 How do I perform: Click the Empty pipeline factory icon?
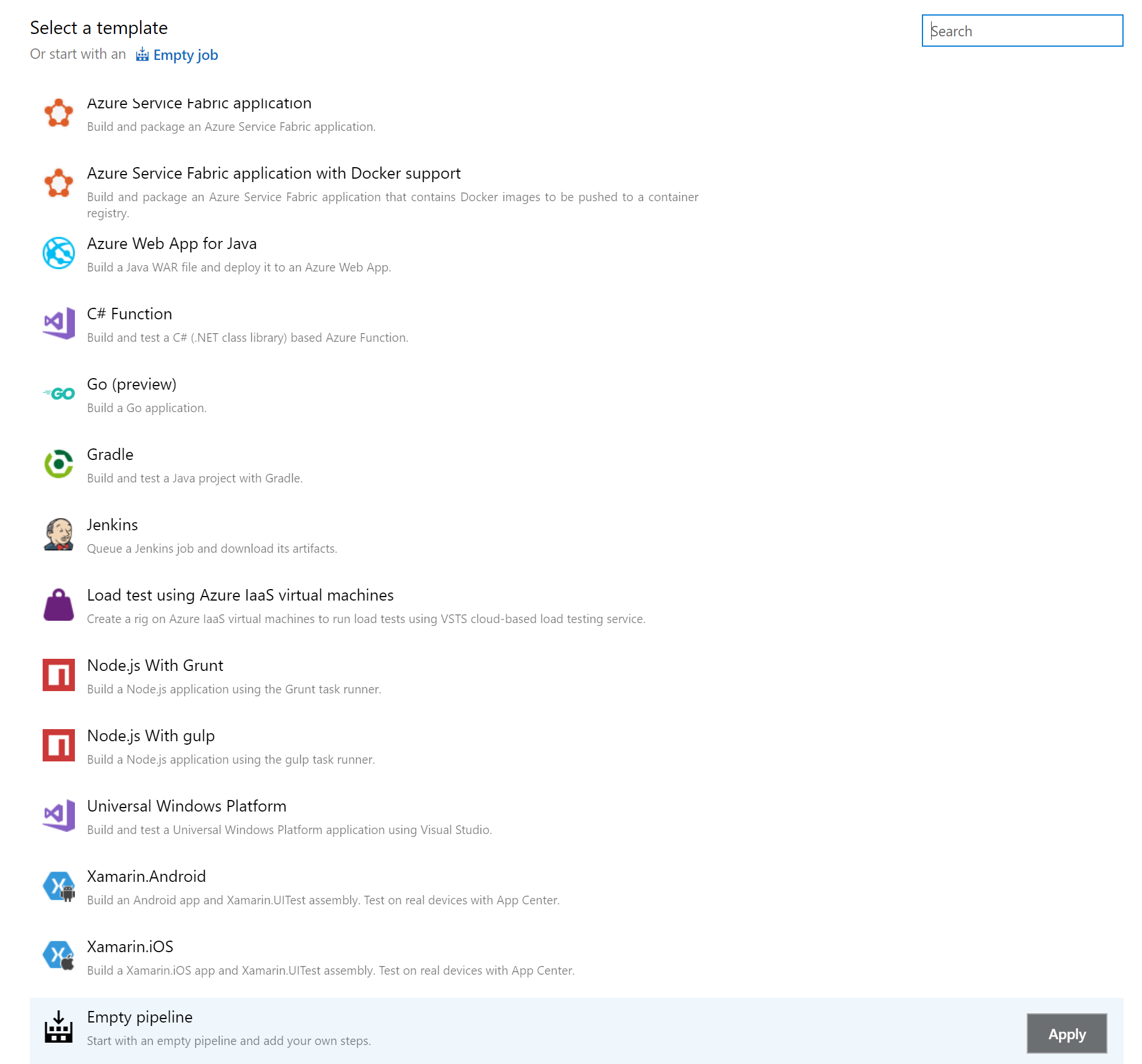tap(59, 1027)
